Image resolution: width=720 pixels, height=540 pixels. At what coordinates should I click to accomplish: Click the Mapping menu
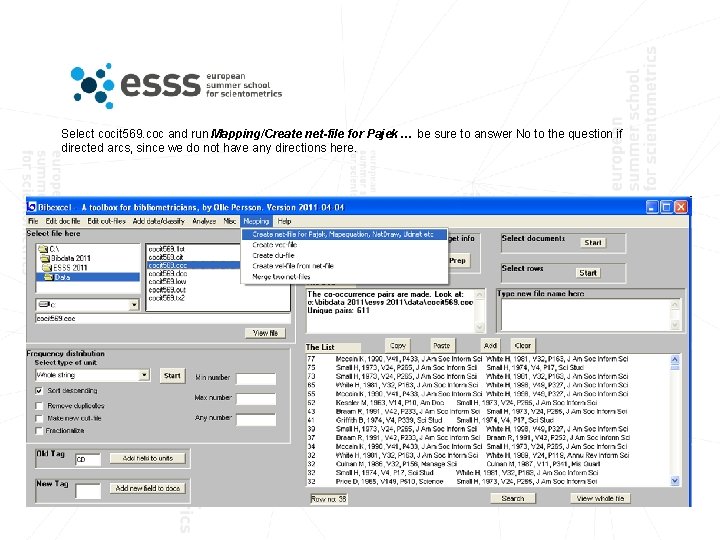[256, 221]
